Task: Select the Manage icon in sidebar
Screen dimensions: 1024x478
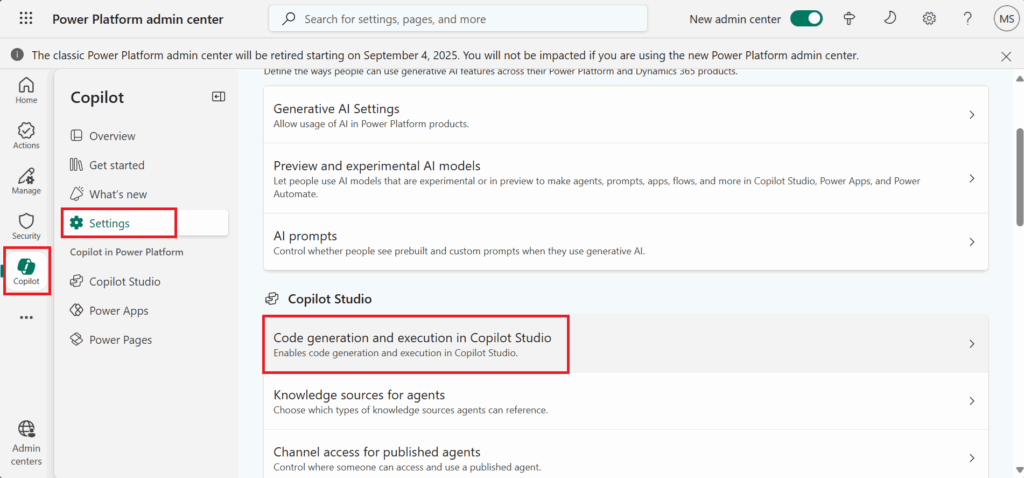Action: (26, 180)
